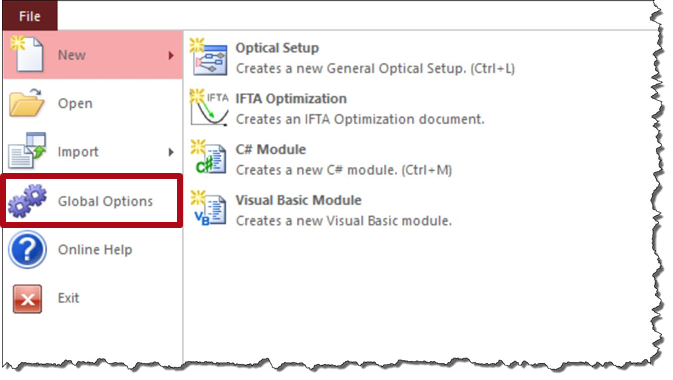Image resolution: width=673 pixels, height=380 pixels.
Task: Select Visual Basic Module title text
Action: [x=298, y=200]
